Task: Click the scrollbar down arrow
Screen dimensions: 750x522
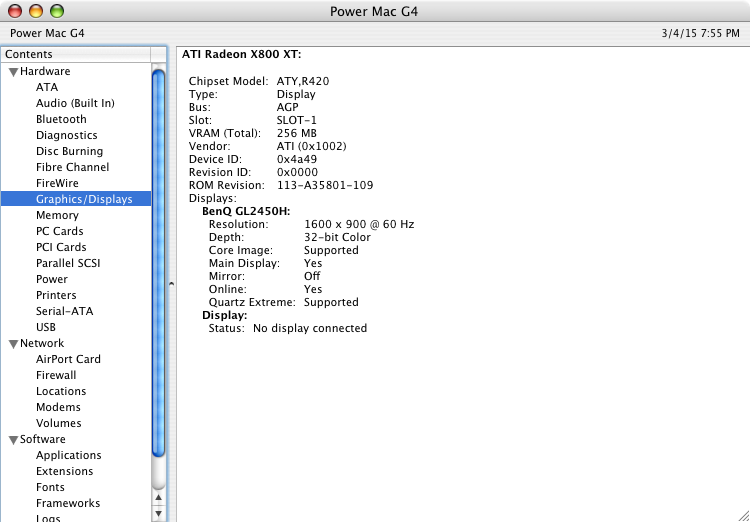Action: [158, 514]
